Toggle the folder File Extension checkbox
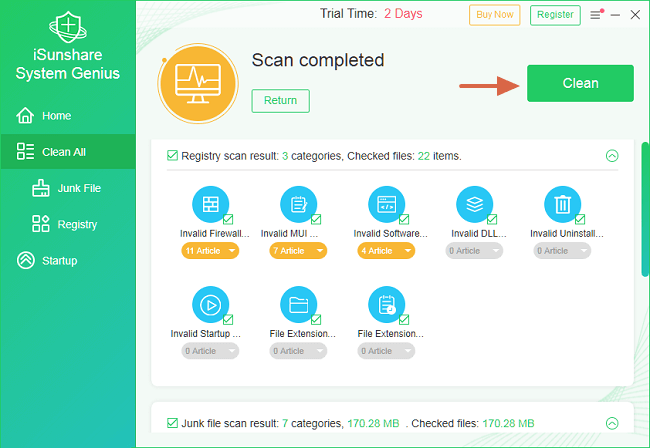The image size is (650, 448). click(316, 320)
